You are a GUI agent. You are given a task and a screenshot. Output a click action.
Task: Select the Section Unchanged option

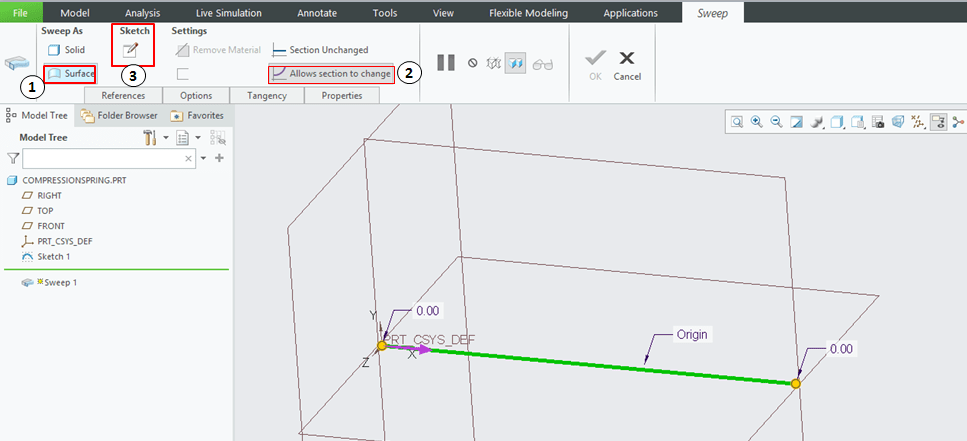pos(320,50)
